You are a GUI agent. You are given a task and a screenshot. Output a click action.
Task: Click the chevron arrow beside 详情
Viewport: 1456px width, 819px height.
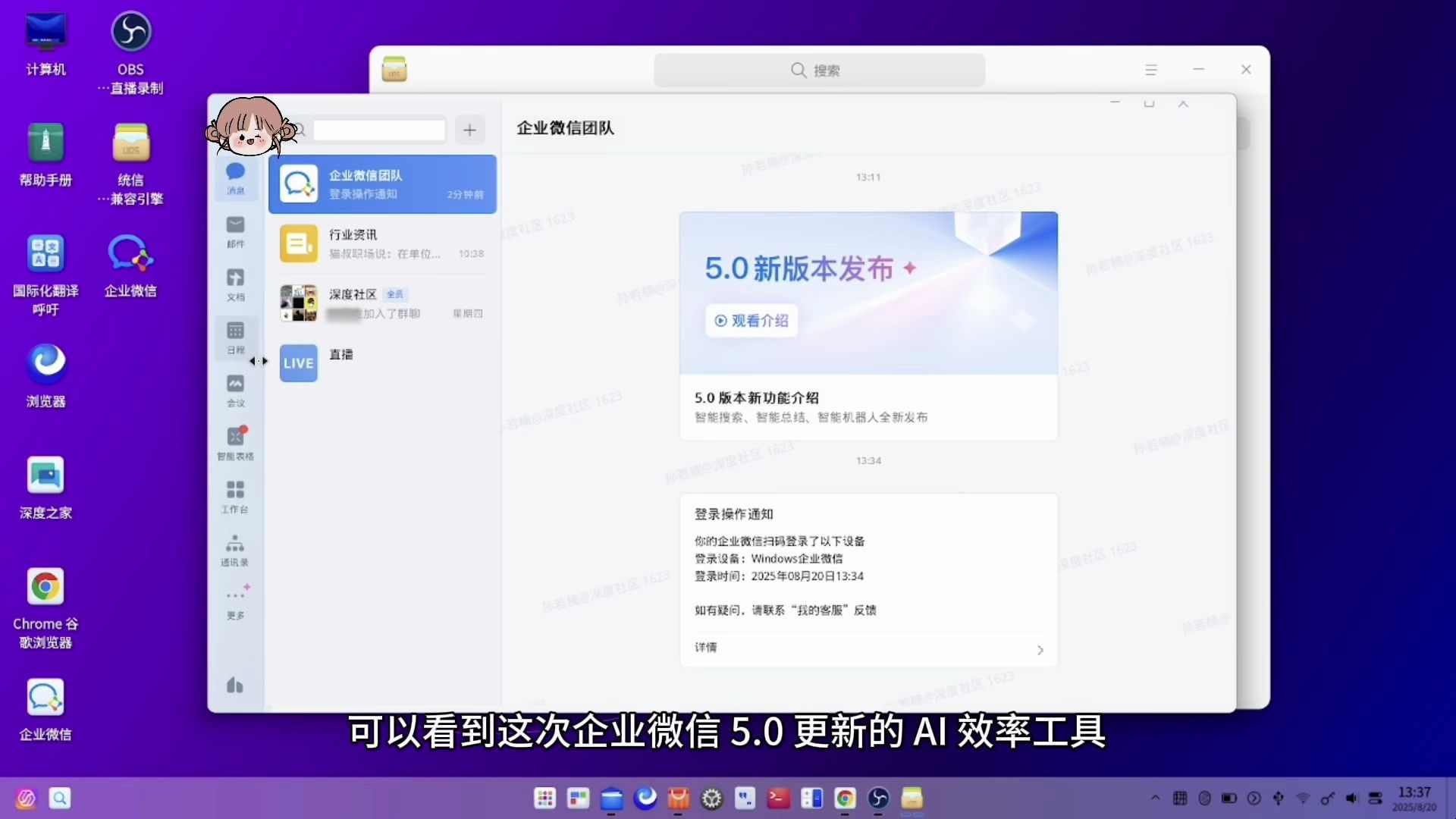click(x=1040, y=650)
